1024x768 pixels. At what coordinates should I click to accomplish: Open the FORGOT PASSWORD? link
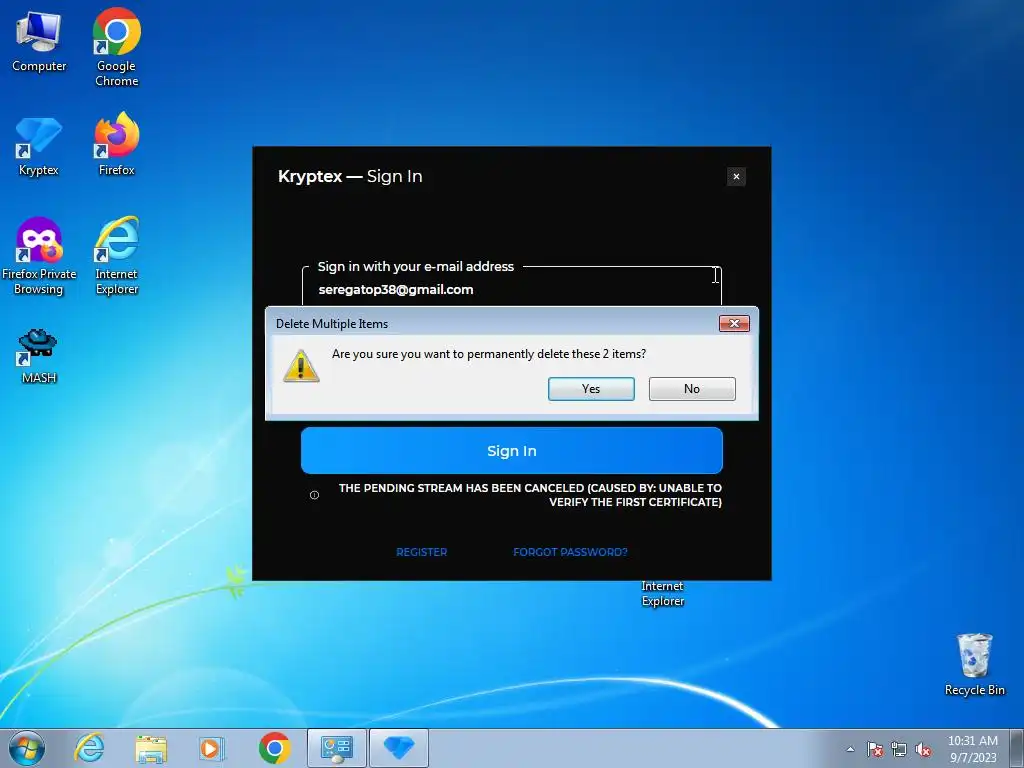(x=570, y=552)
